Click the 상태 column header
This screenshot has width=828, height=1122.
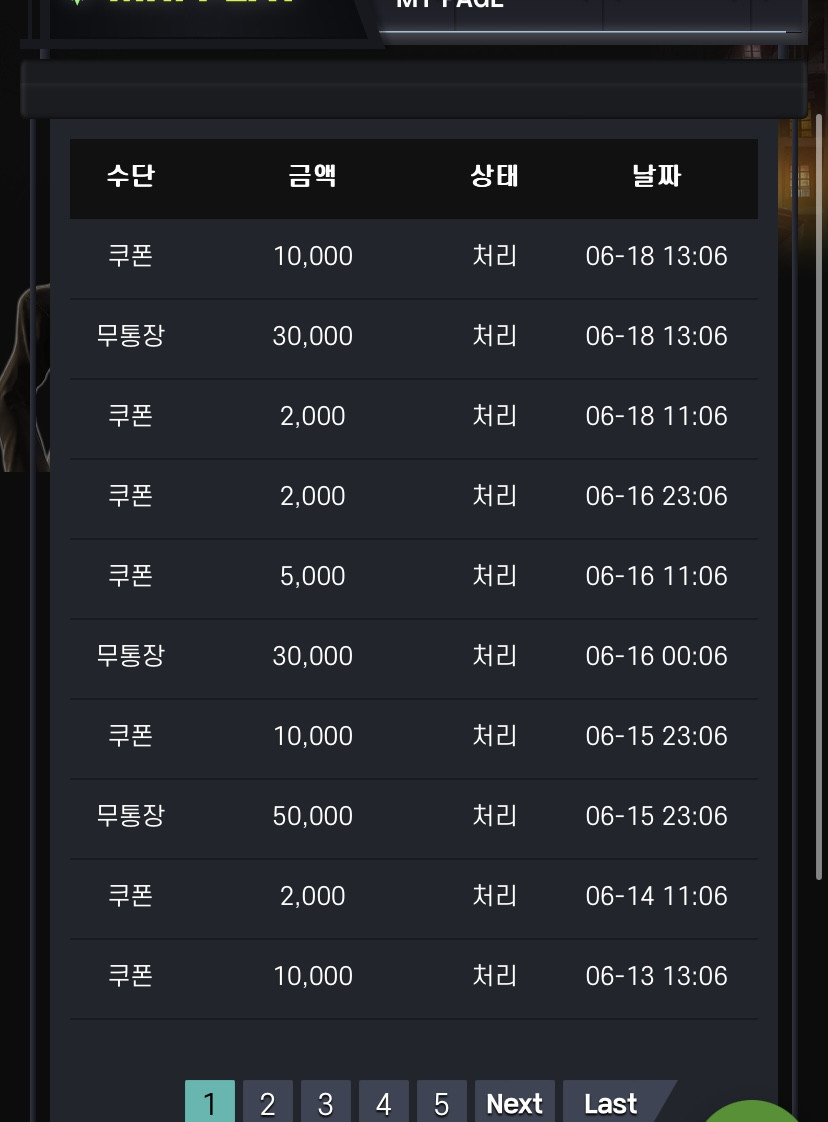(495, 175)
